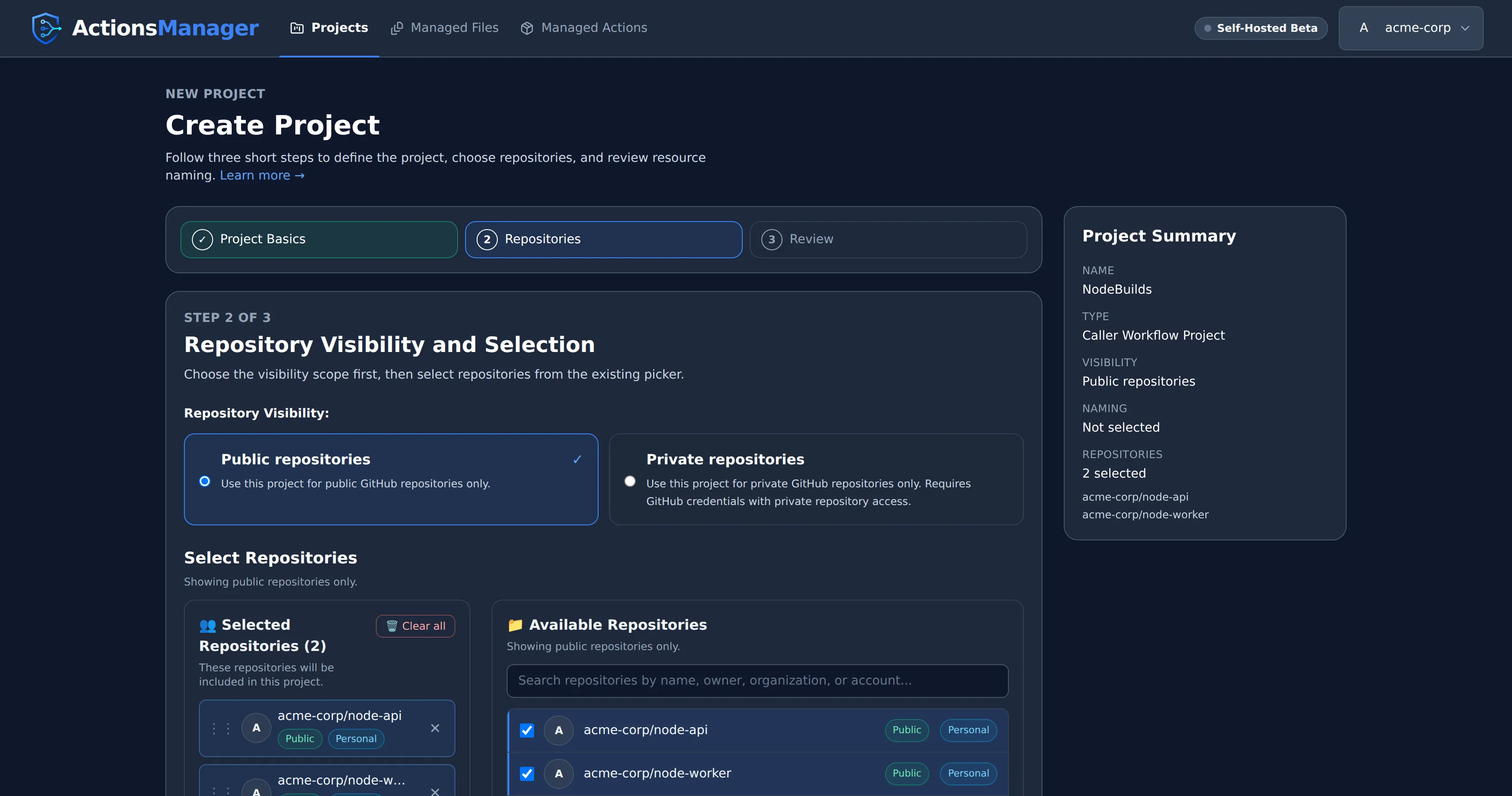Click the step 3 number circle
1512x796 pixels.
[x=771, y=240]
